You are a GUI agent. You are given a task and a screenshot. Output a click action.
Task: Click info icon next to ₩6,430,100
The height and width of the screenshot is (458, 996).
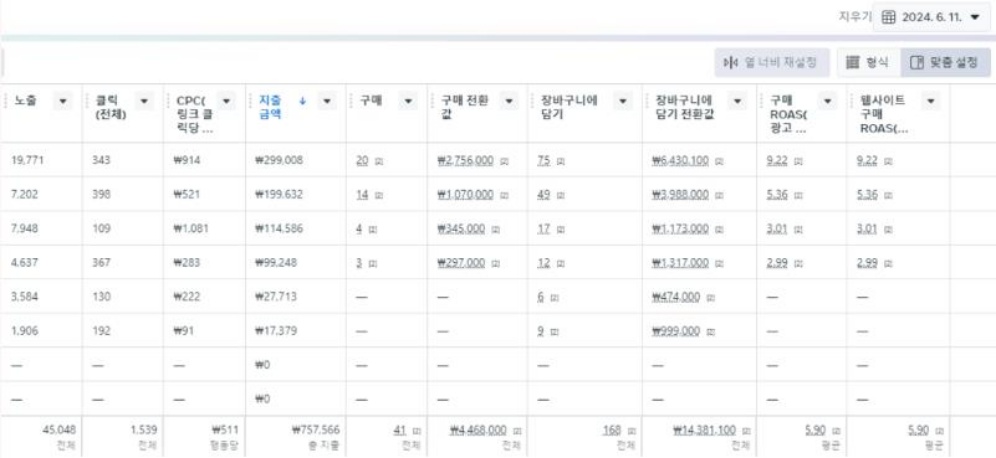click(719, 161)
